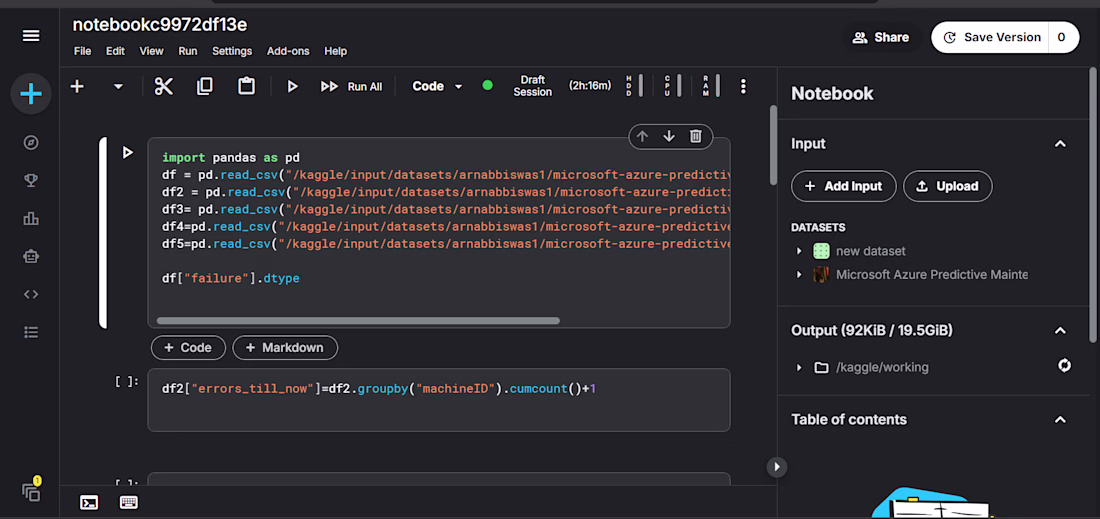This screenshot has width=1100, height=519.
Task: Click the notebook title notebookc9972df13e
Action: tap(160, 25)
